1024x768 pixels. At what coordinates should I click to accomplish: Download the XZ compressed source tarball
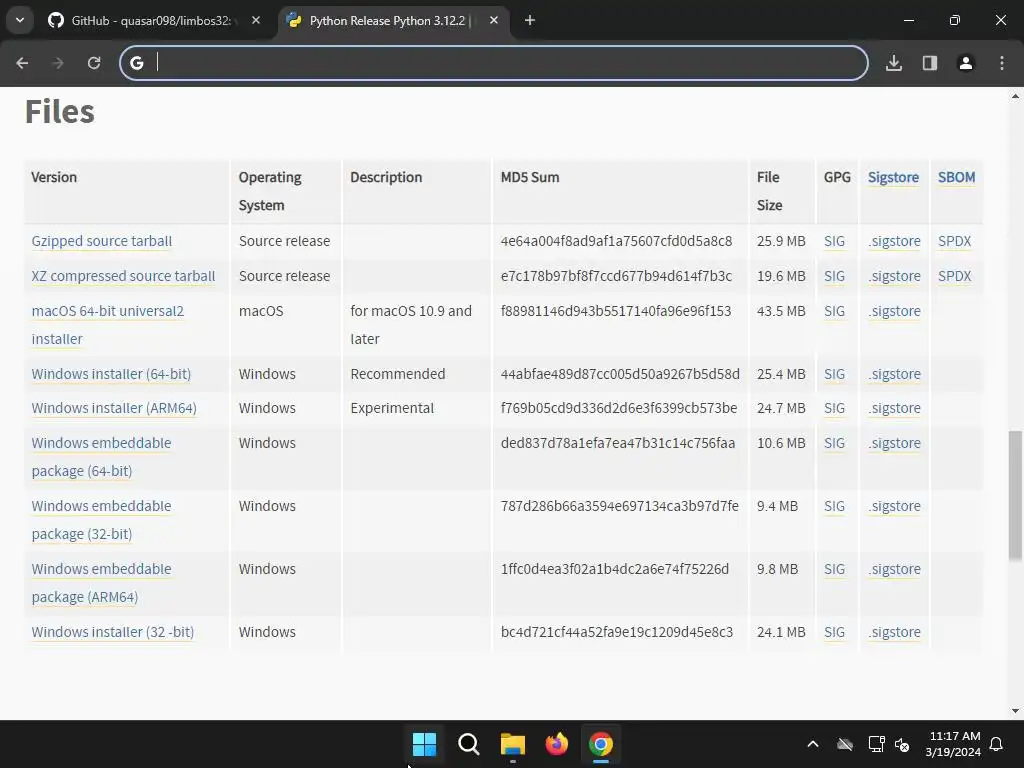[123, 276]
